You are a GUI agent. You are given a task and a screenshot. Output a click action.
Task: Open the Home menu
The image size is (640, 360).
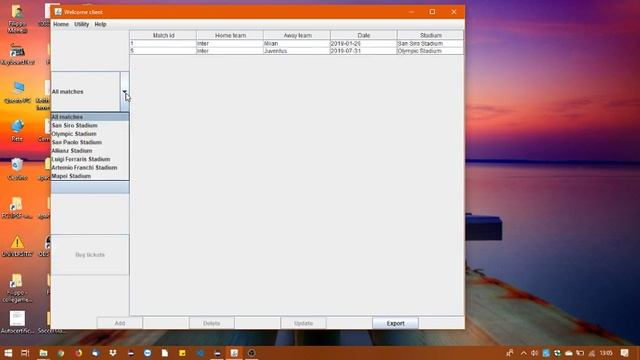pos(61,24)
